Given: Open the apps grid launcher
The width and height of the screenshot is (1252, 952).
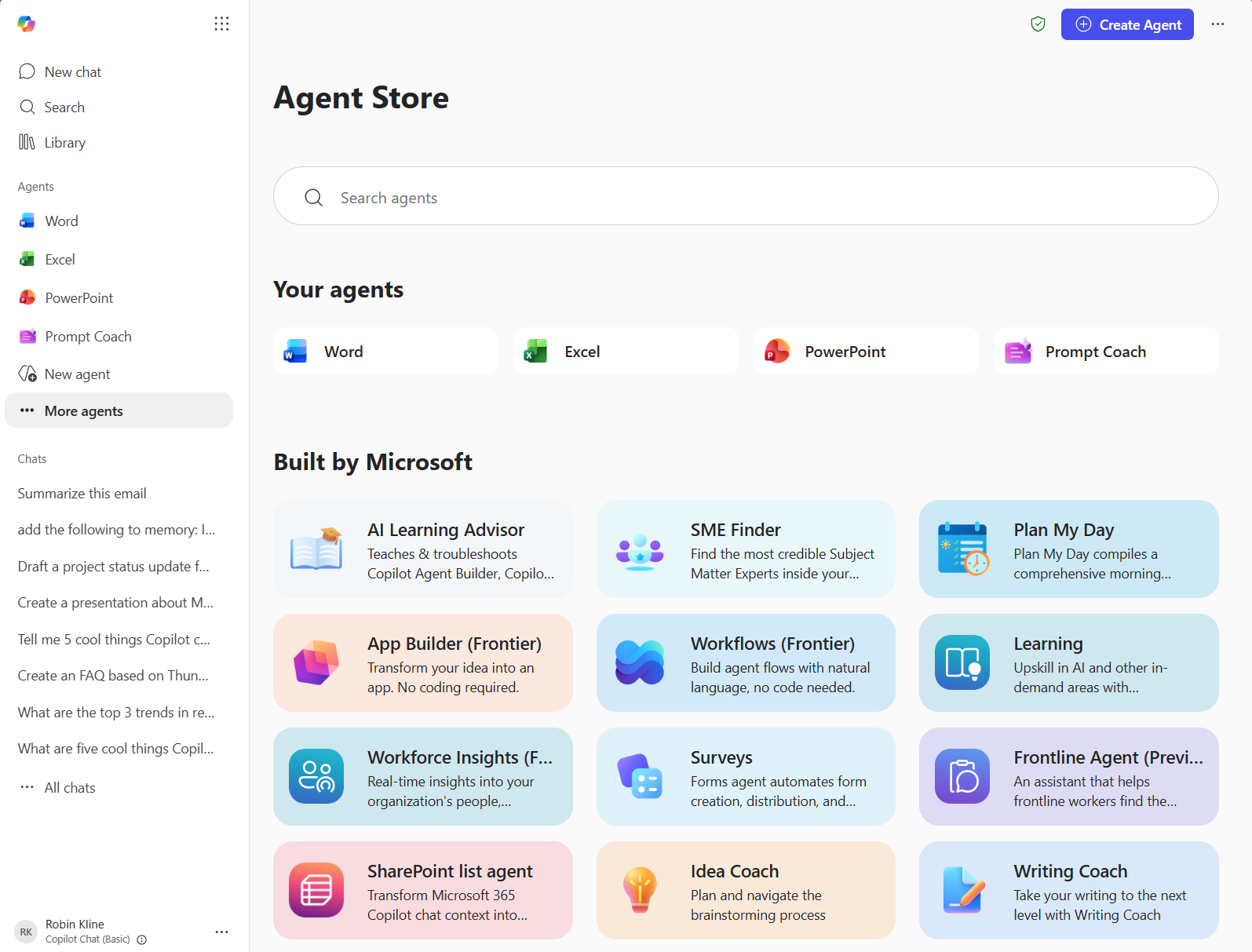Looking at the screenshot, I should (221, 24).
